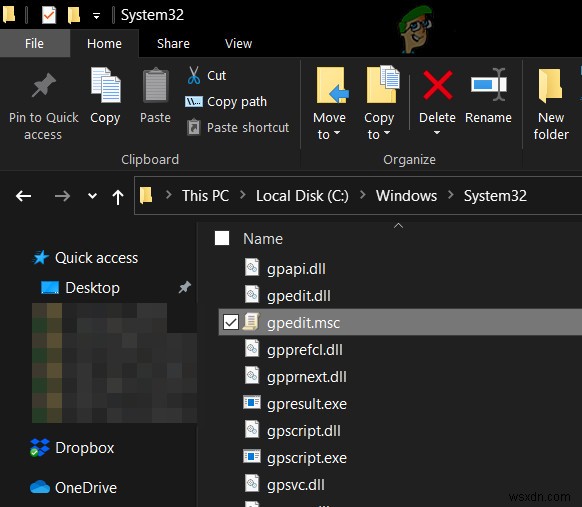Expand the chevron before This PC

coord(169,194)
